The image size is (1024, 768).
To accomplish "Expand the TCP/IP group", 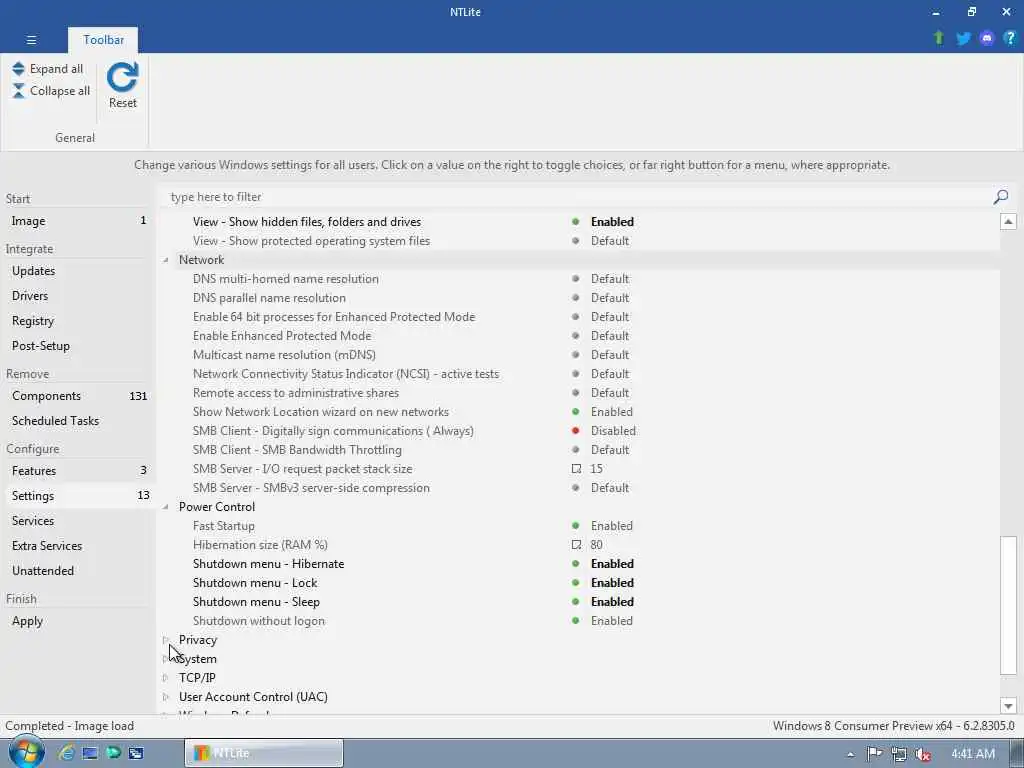I will pos(166,678).
